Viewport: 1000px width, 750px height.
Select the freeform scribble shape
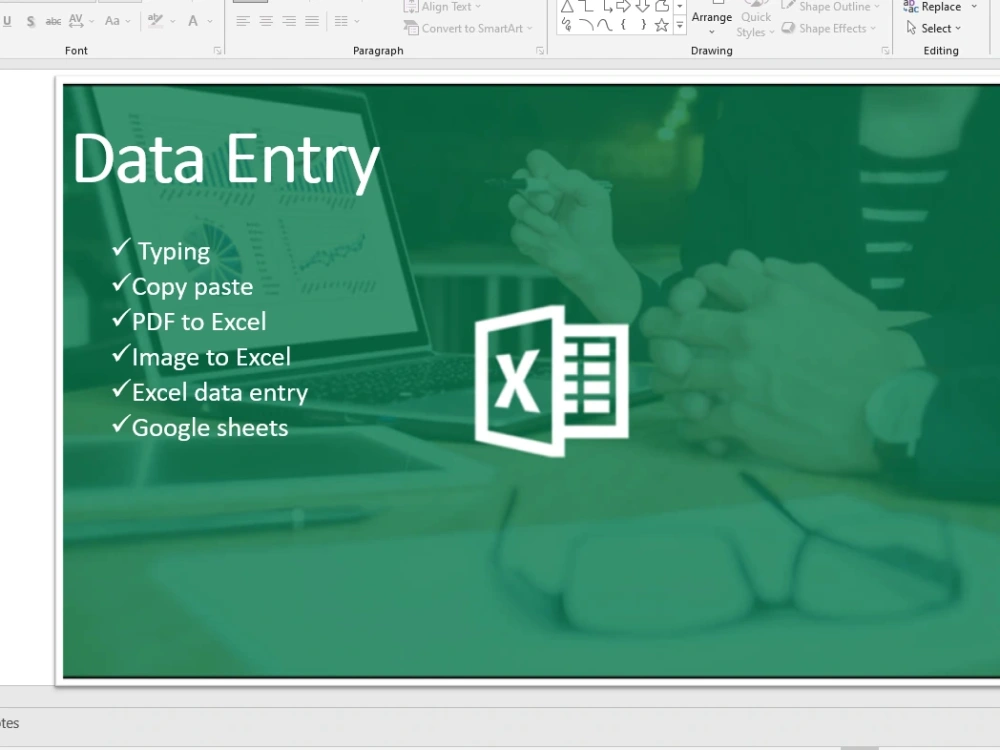(566, 26)
